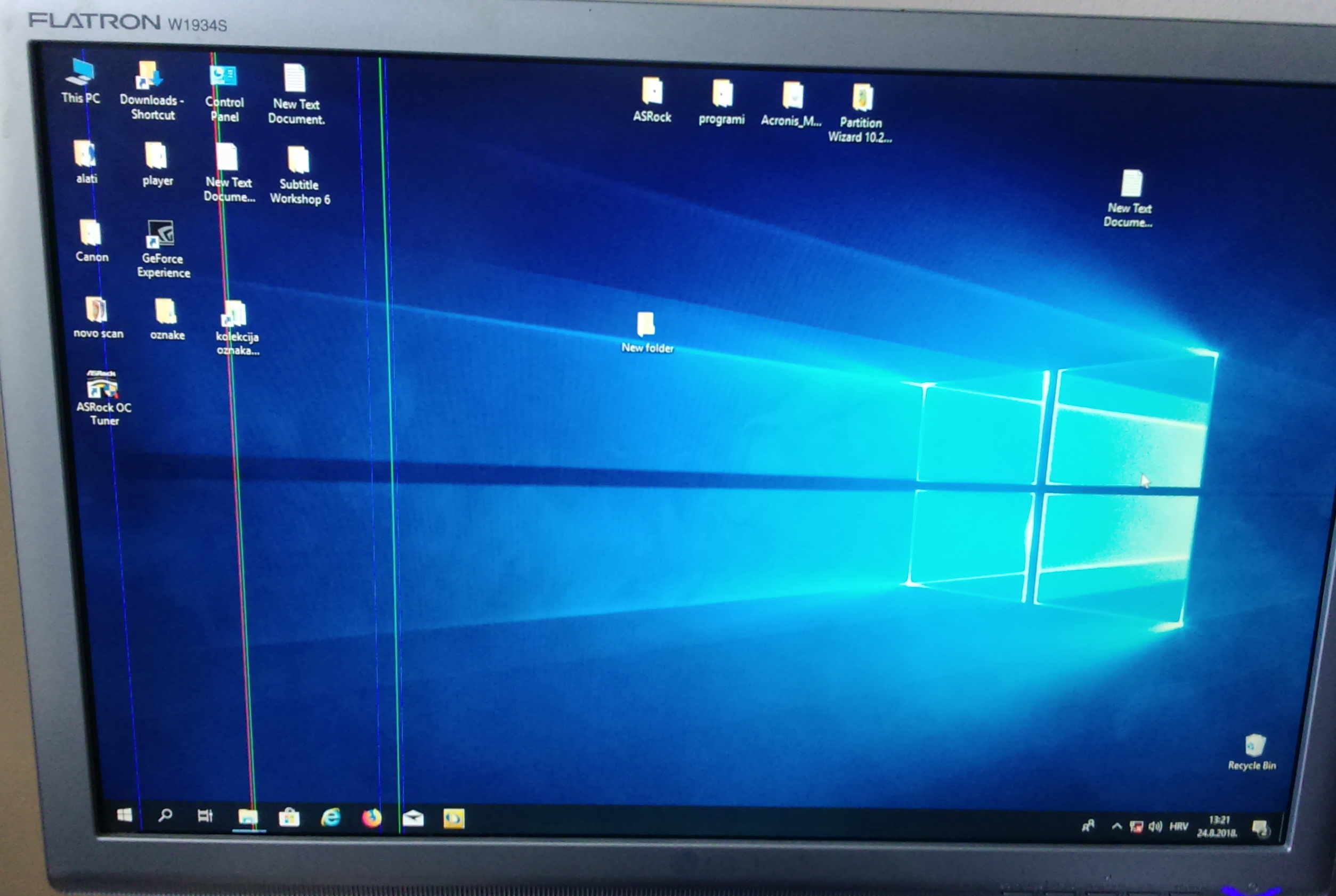Image resolution: width=1336 pixels, height=896 pixels.
Task: Click the clock showing 13:21
Action: (x=1217, y=827)
